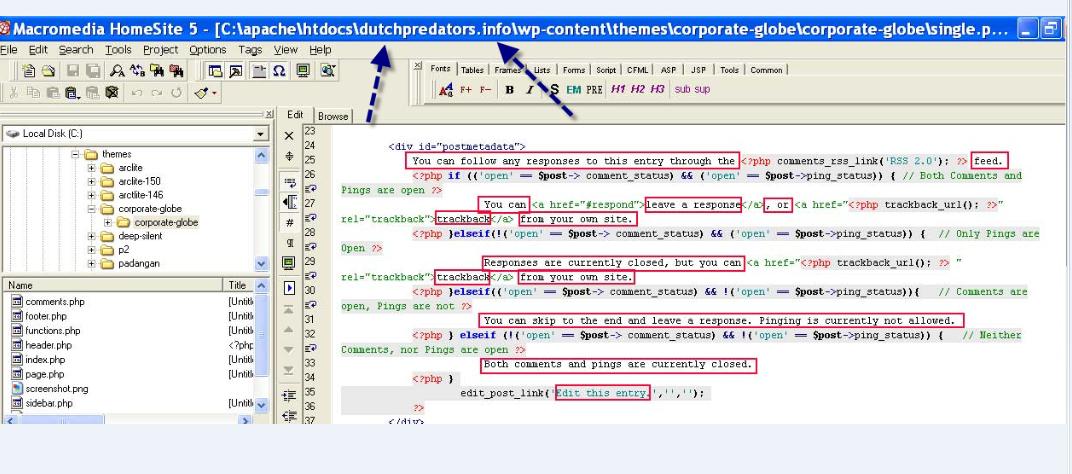Click the Extended Replace red binoculars icon
Screen dimensions: 1072x474
176,70
